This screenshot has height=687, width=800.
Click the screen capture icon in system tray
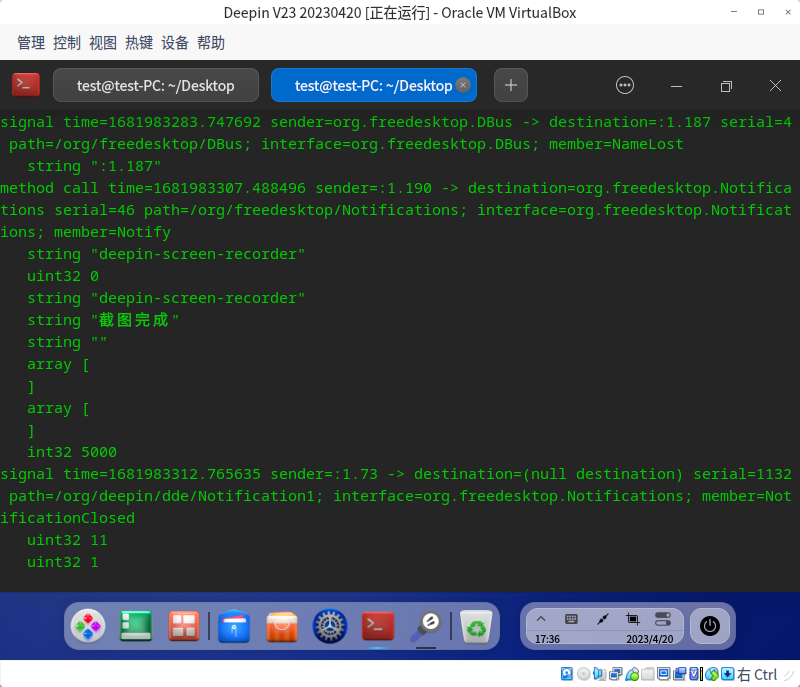pos(633,618)
